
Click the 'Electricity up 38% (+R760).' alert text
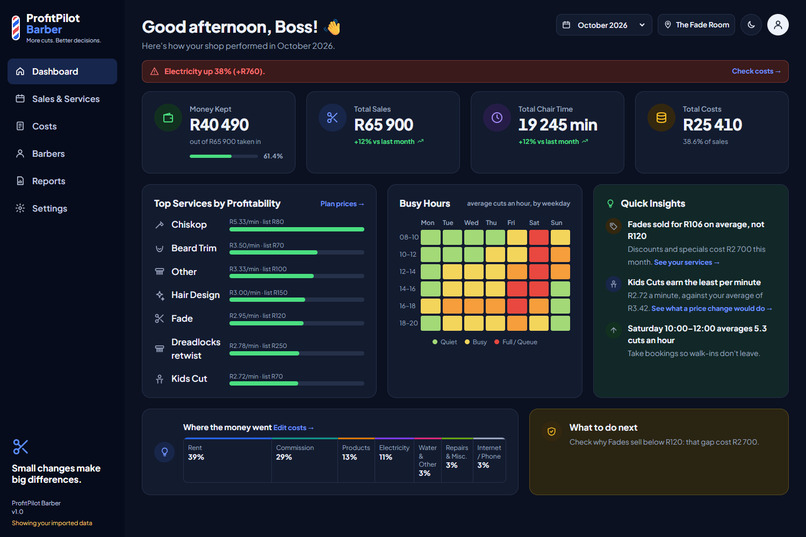[x=214, y=71]
